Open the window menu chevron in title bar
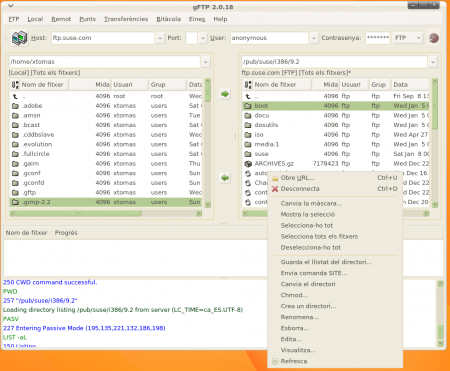Image resolution: width=450 pixels, height=371 pixels. (x=11, y=6)
